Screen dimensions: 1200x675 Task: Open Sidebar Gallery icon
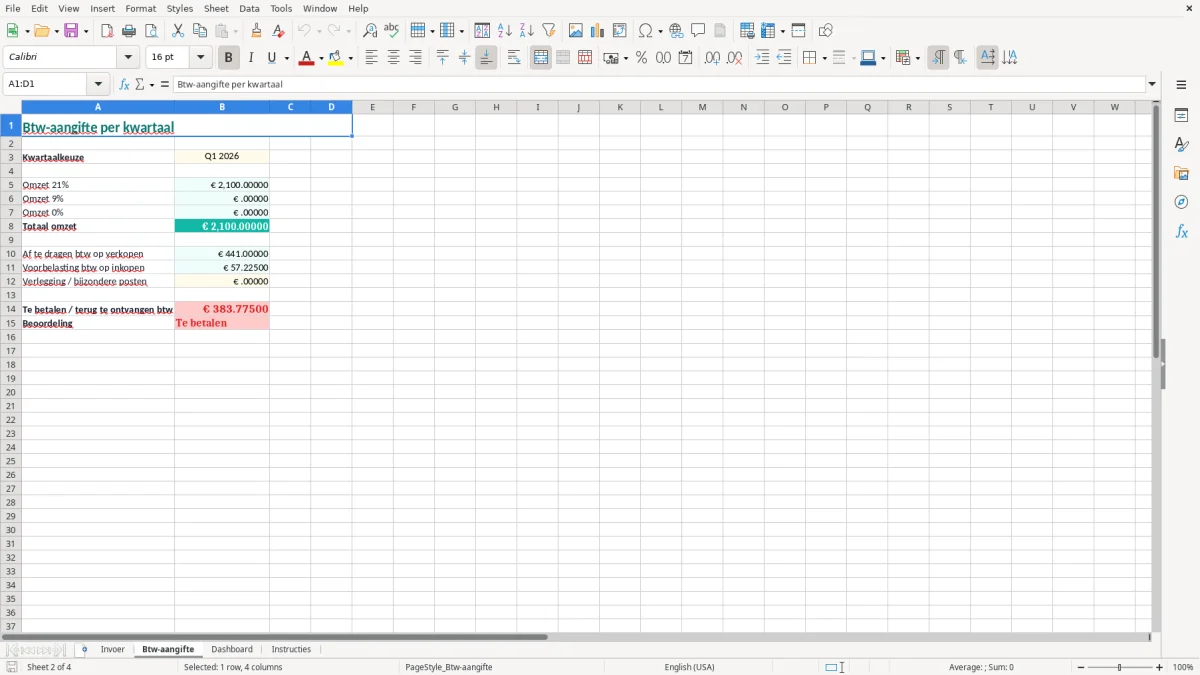1181,174
